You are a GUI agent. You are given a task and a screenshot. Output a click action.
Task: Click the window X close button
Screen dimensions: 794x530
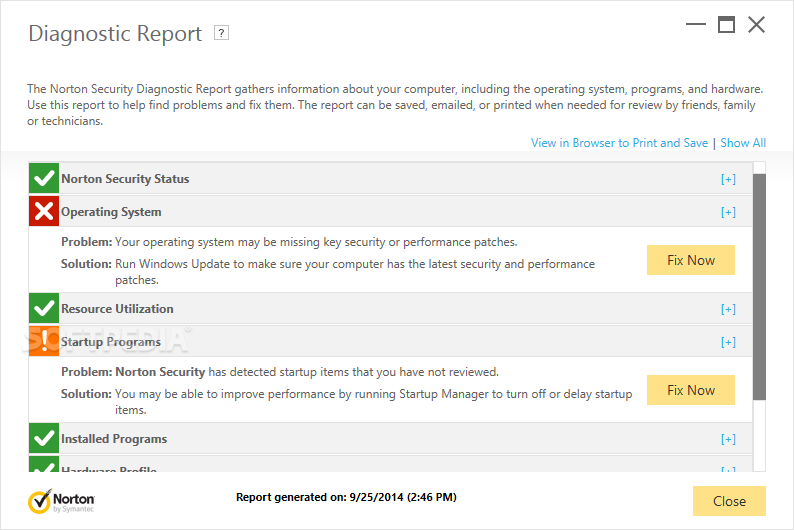click(x=757, y=24)
